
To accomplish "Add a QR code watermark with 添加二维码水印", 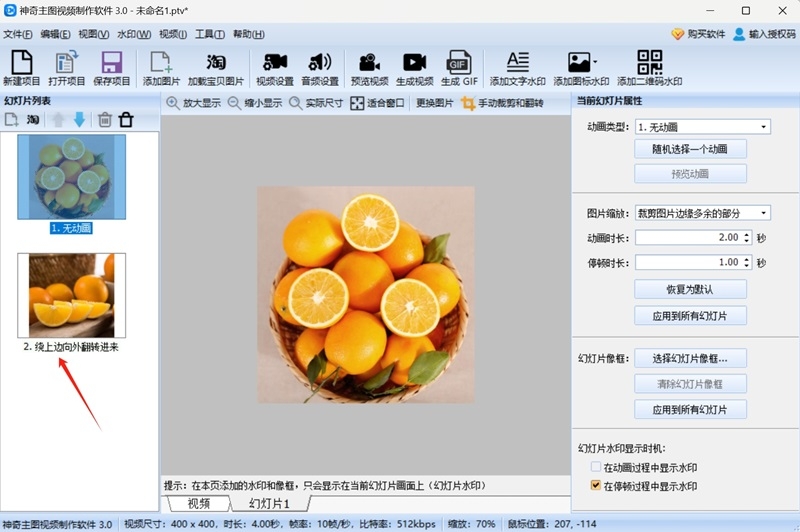I will pos(649,67).
